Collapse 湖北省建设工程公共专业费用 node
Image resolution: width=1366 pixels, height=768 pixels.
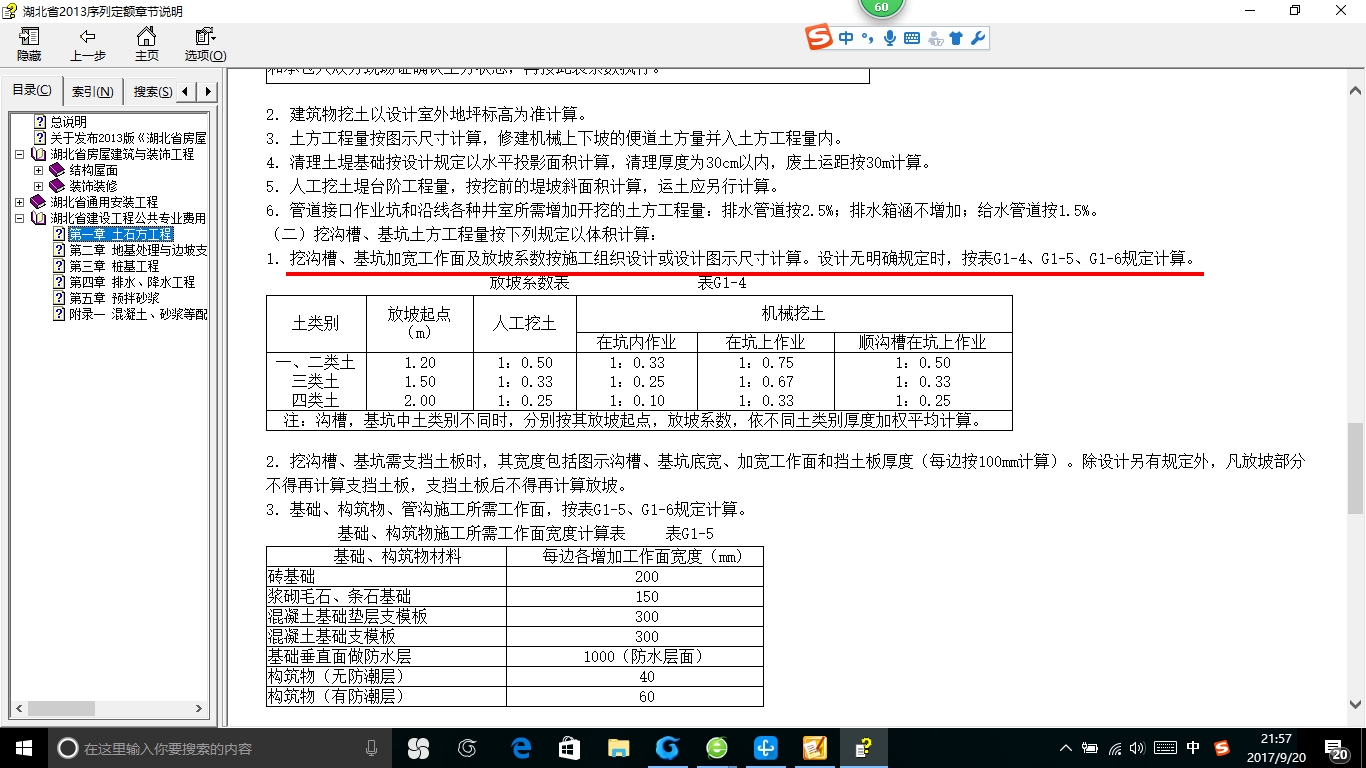[19, 218]
